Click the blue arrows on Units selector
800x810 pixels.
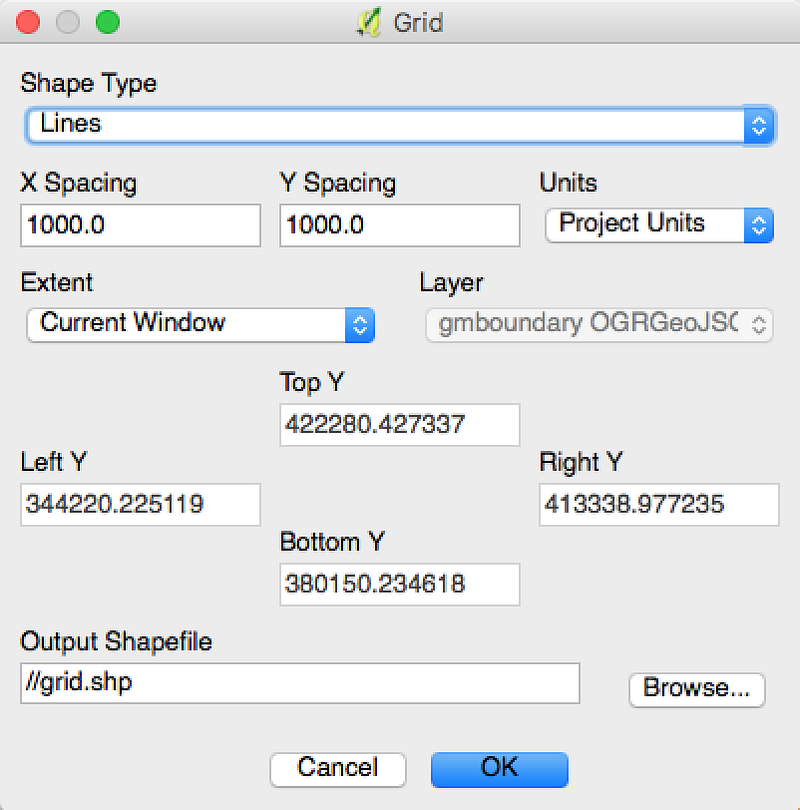[x=760, y=224]
